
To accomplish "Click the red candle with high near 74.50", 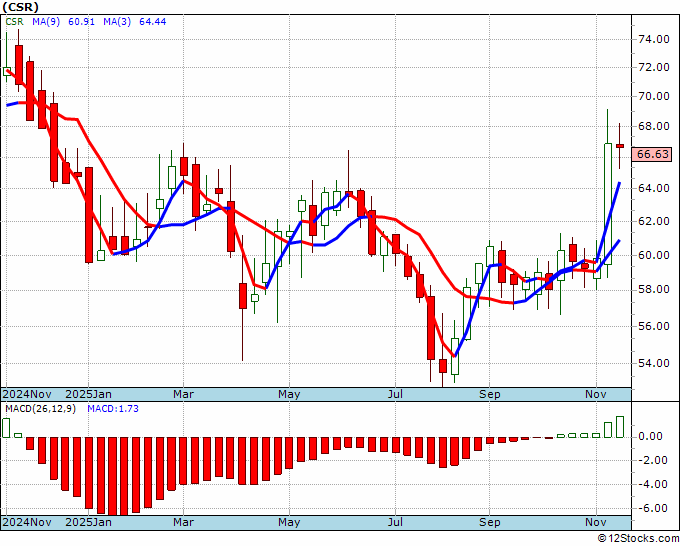I will [x=19, y=65].
